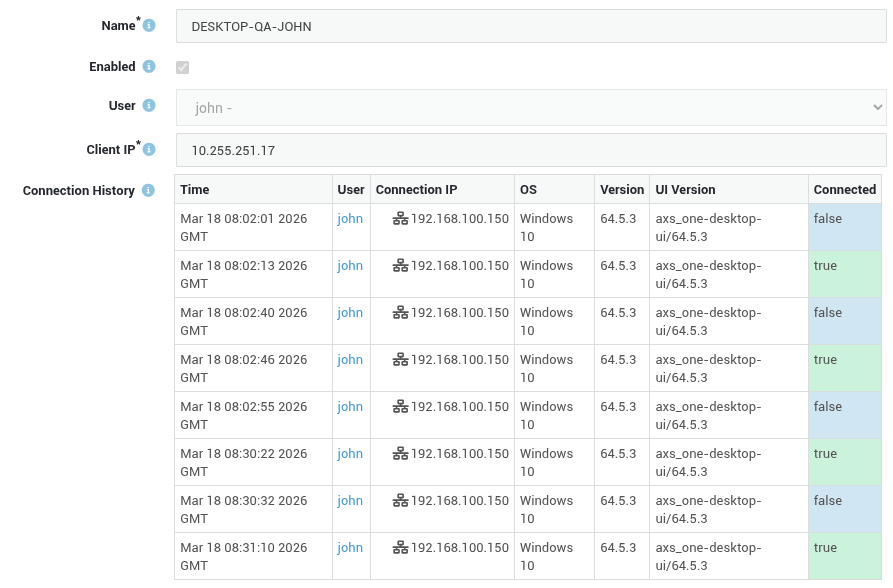Image resolution: width=893 pixels, height=588 pixels.
Task: Click the info icon next to Client IP
Action: pos(149,149)
